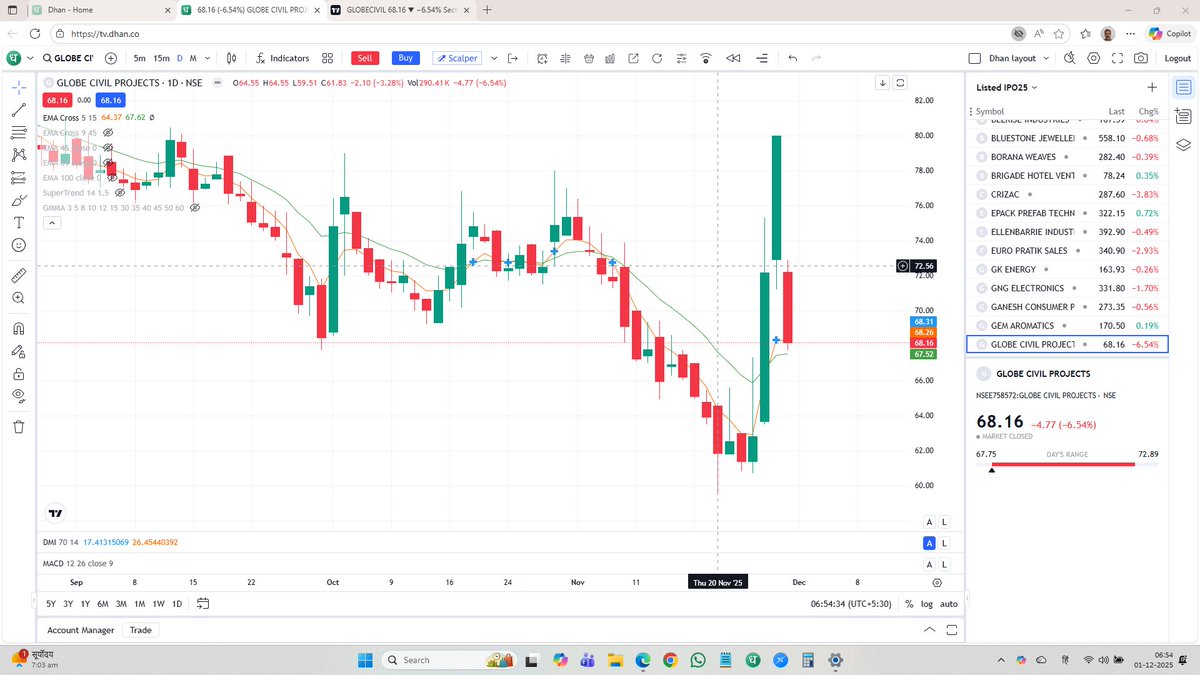The image size is (1200, 675).
Task: Select the 1Y date range
Action: pos(85,604)
